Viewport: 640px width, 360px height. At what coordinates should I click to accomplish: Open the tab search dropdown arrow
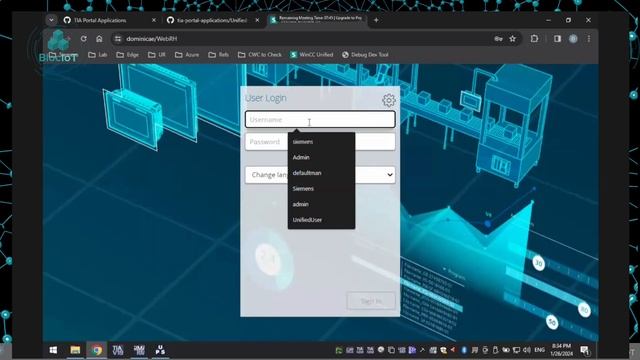(51, 20)
